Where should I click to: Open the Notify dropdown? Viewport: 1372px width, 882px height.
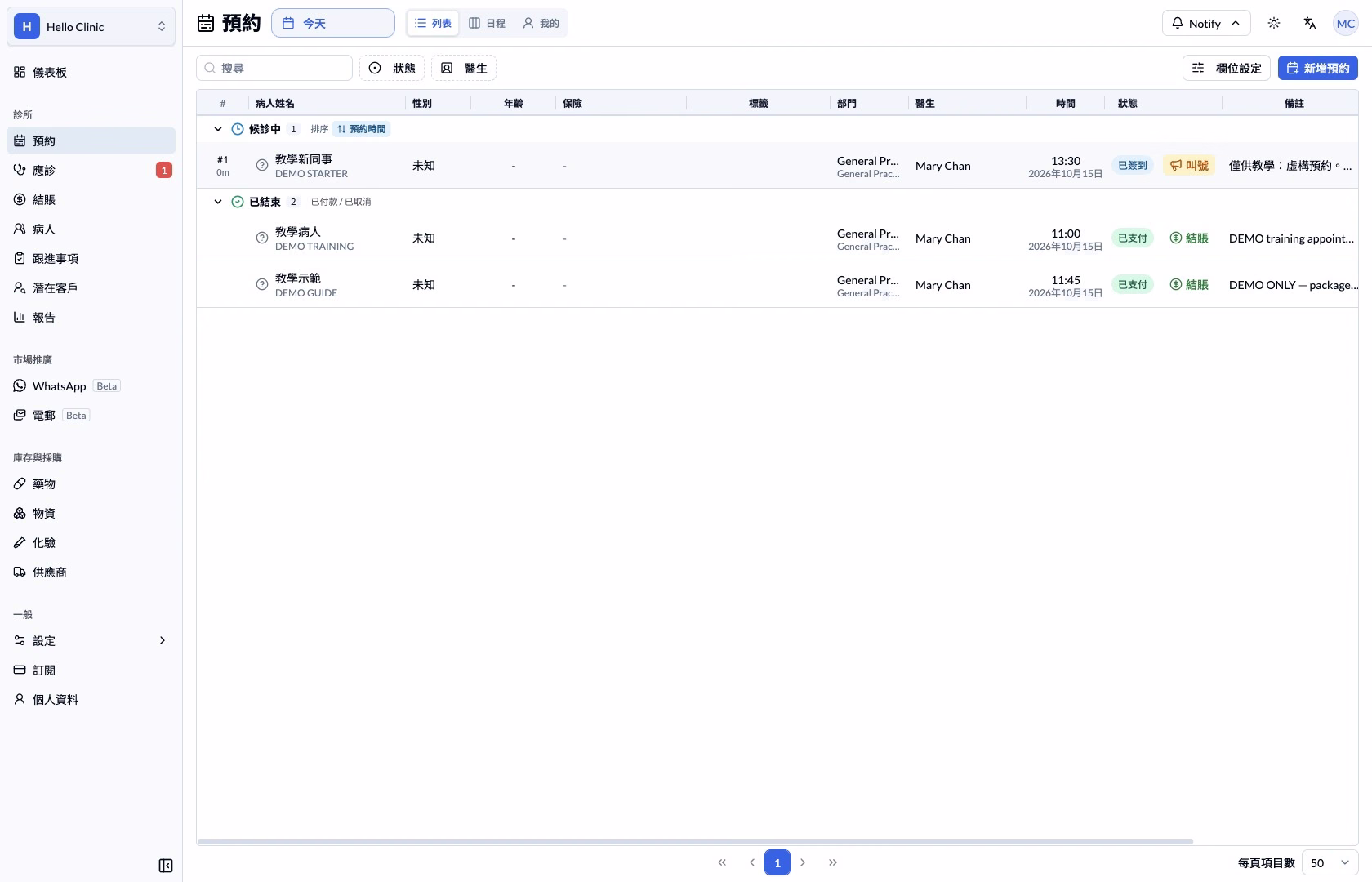[x=1206, y=23]
